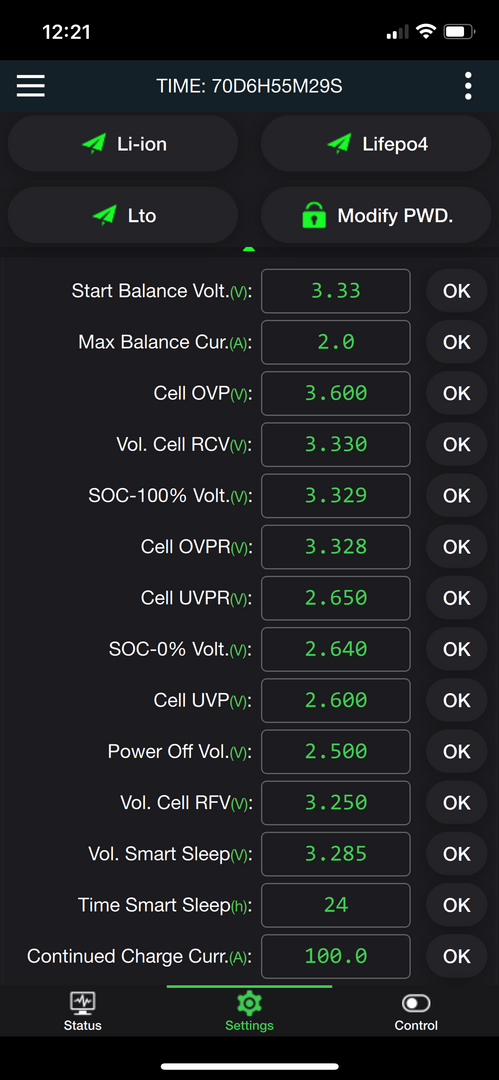Image resolution: width=499 pixels, height=1080 pixels.
Task: Switch to the Control tab label
Action: (x=416, y=1026)
